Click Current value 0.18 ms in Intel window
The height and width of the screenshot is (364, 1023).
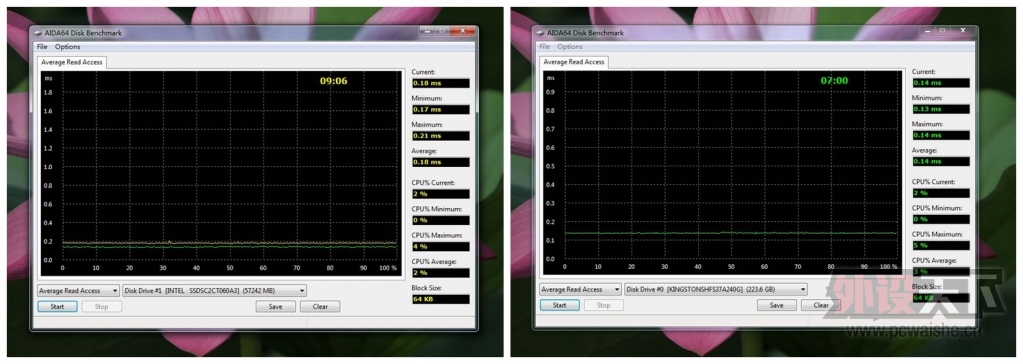point(440,83)
